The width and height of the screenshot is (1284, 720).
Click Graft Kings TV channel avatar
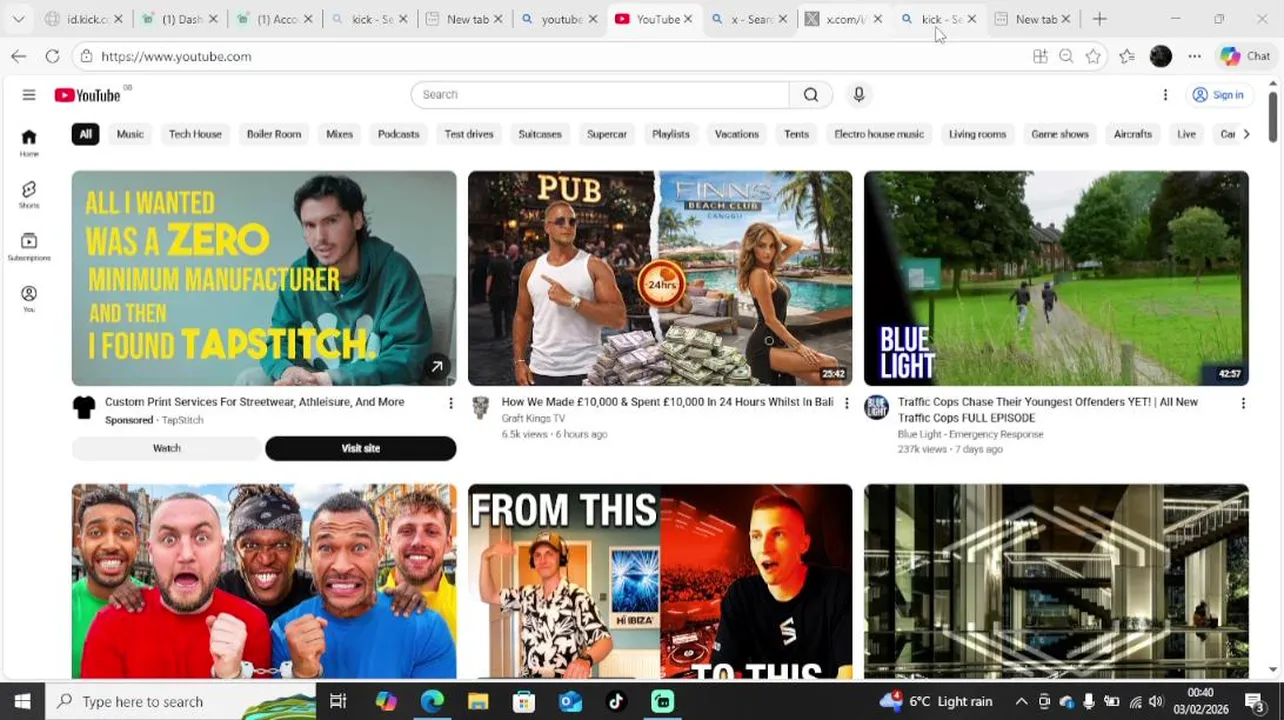pyautogui.click(x=481, y=407)
